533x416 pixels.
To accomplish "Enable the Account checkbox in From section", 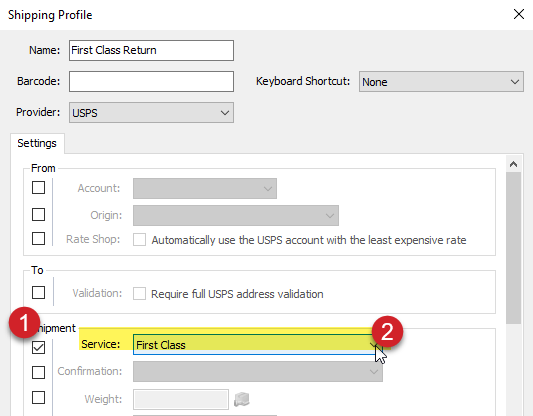I will point(38,187).
